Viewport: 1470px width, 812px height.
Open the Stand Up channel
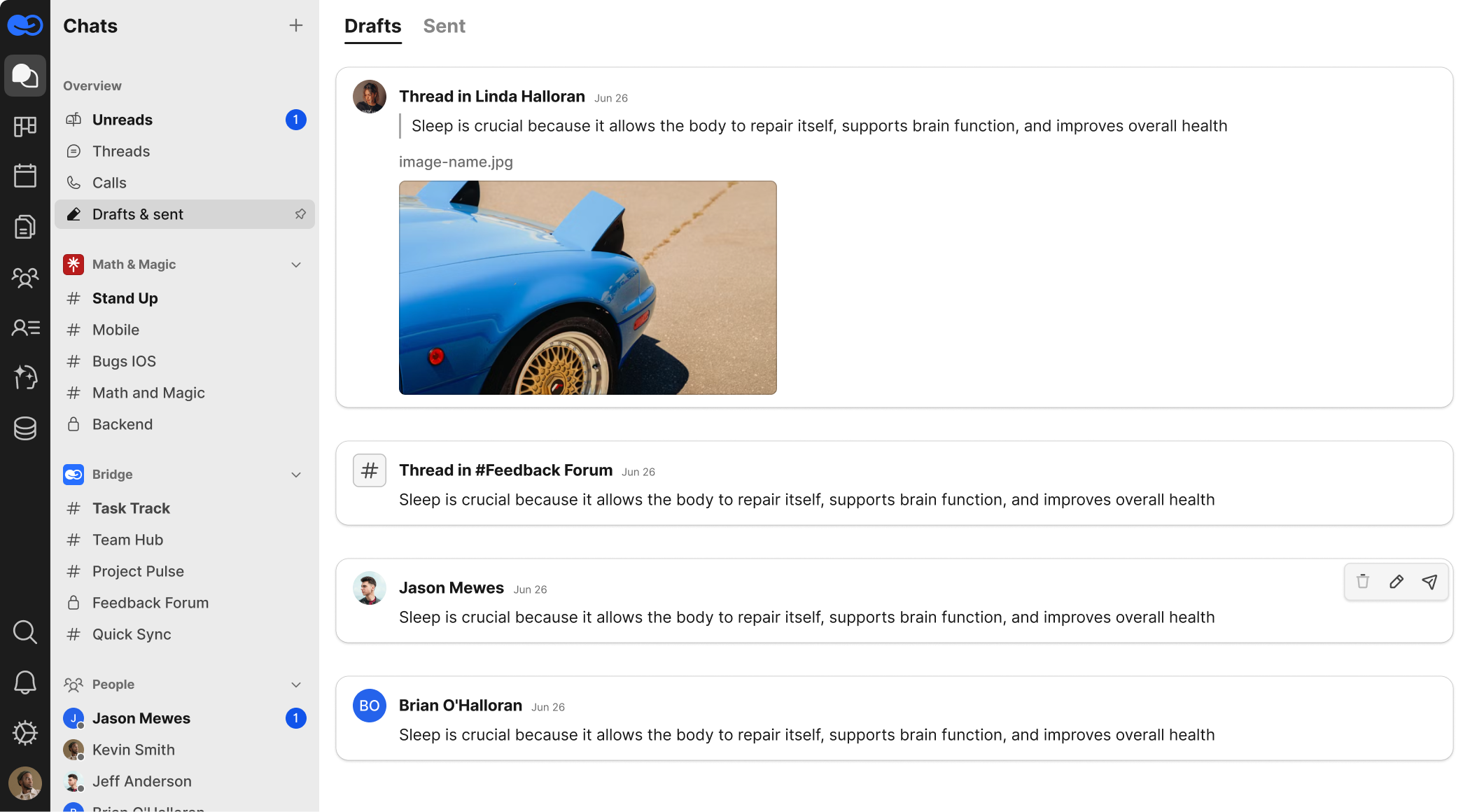point(125,298)
